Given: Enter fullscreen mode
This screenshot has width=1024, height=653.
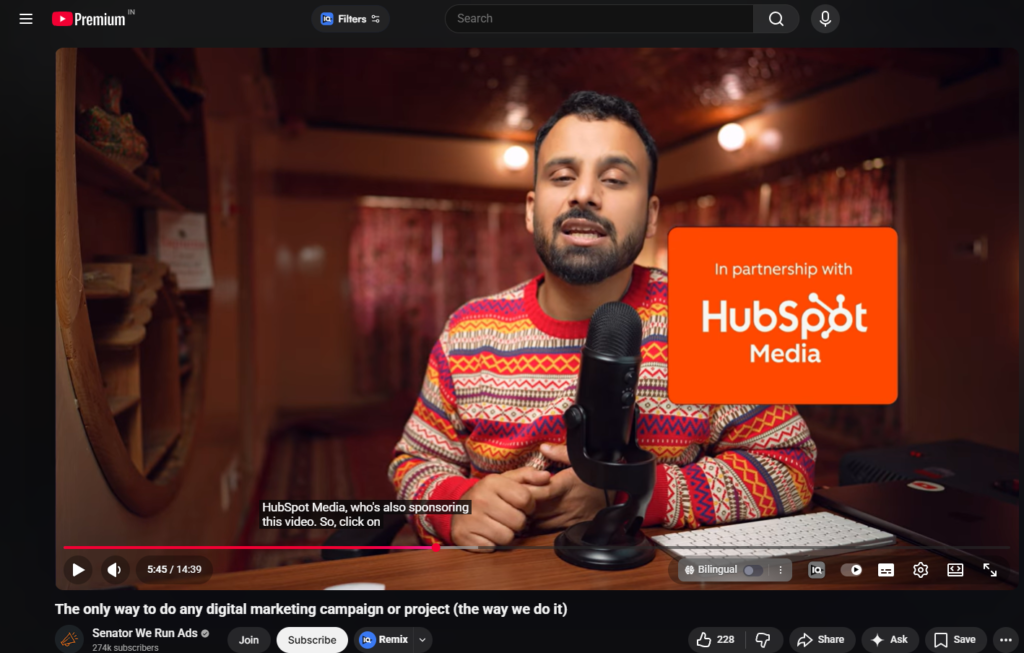Looking at the screenshot, I should tap(989, 570).
